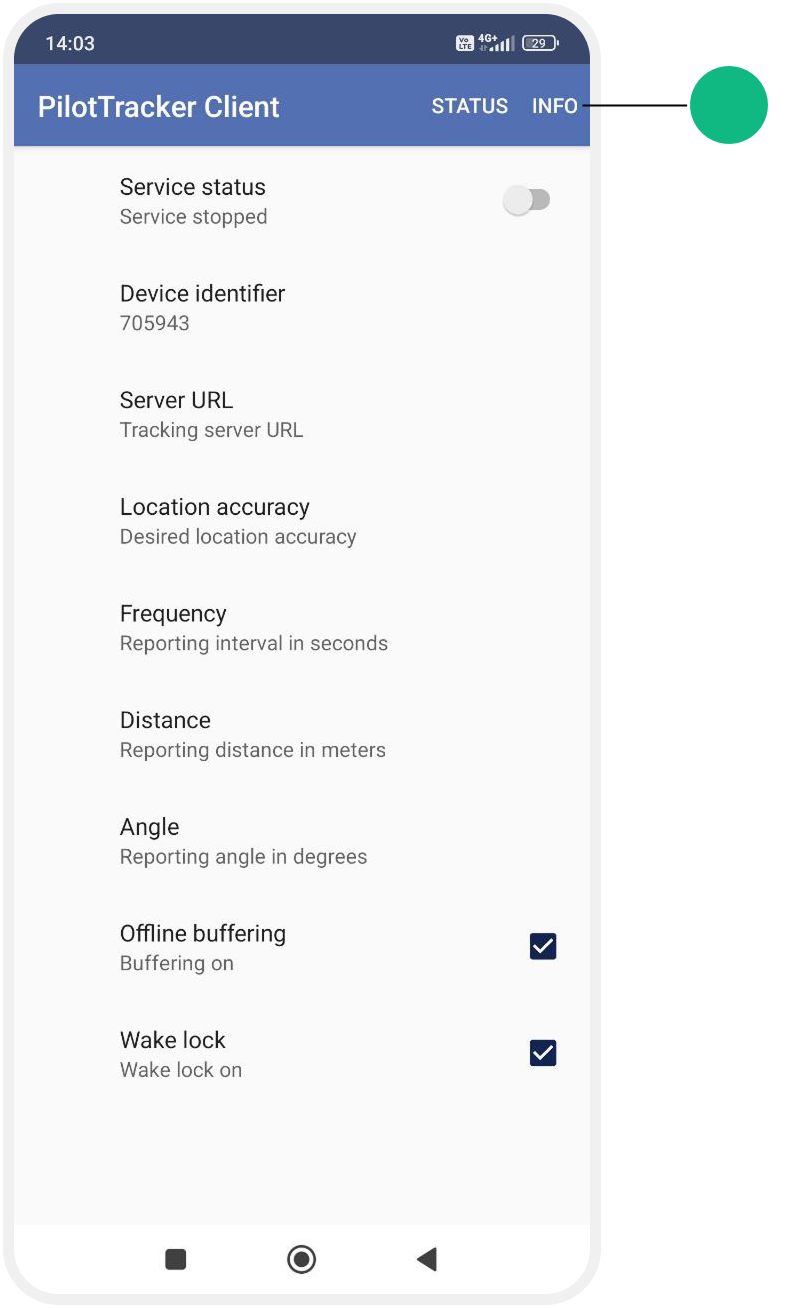Open the INFO menu item
Image resolution: width=792 pixels, height=1308 pixels.
click(x=554, y=106)
